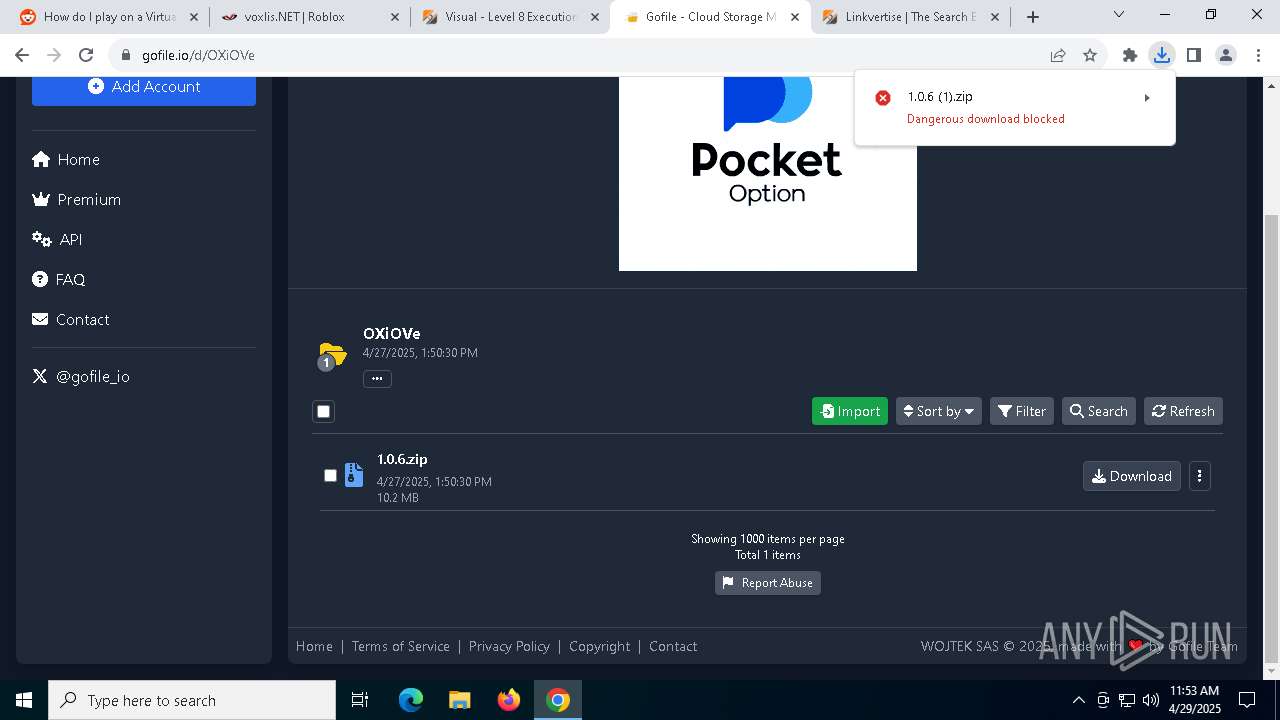This screenshot has width=1280, height=720.
Task: Open the Premium sidebar link
Action: point(77,200)
